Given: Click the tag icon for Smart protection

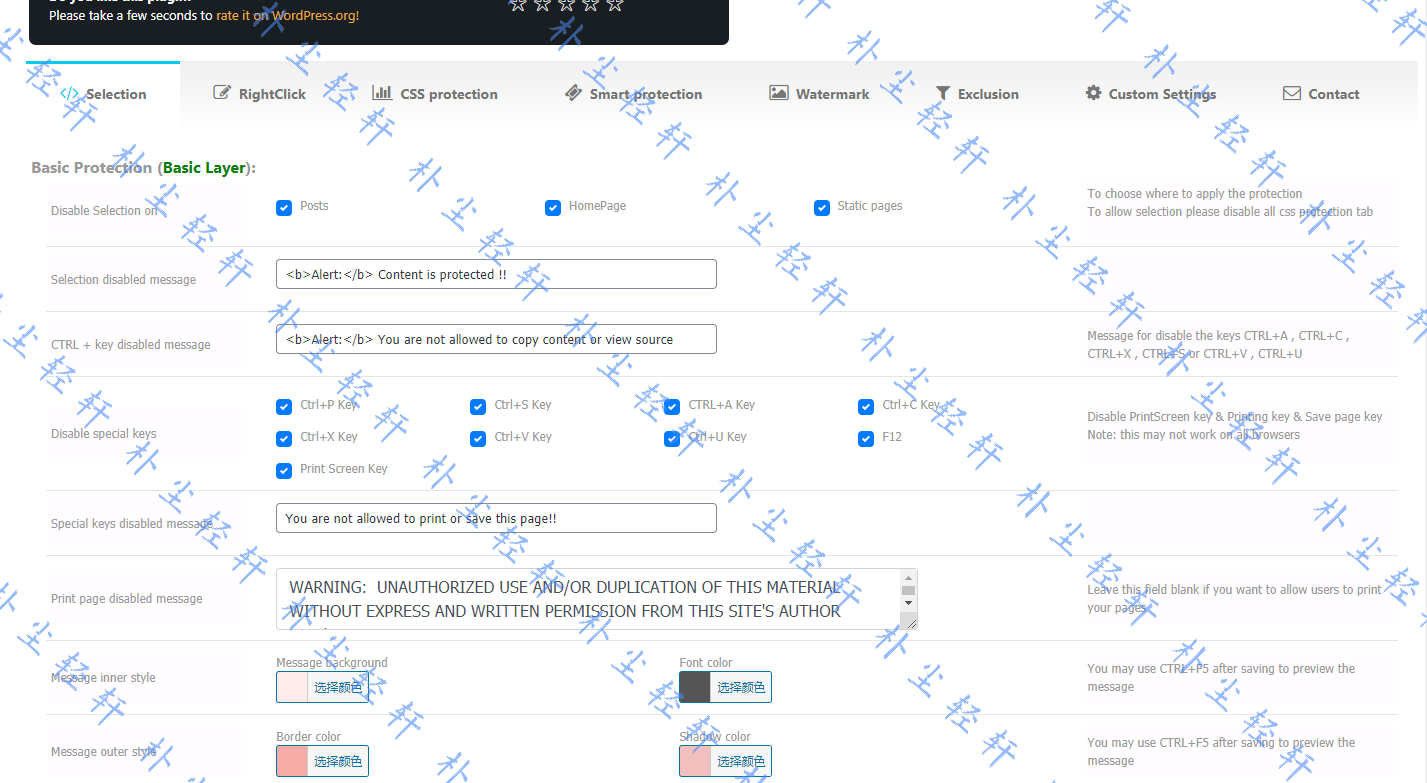Looking at the screenshot, I should coord(574,92).
